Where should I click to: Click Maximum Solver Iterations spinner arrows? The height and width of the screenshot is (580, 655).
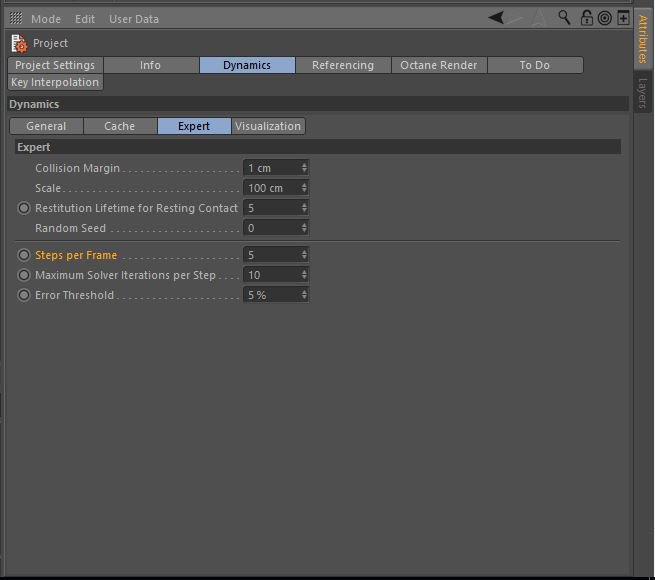click(304, 275)
